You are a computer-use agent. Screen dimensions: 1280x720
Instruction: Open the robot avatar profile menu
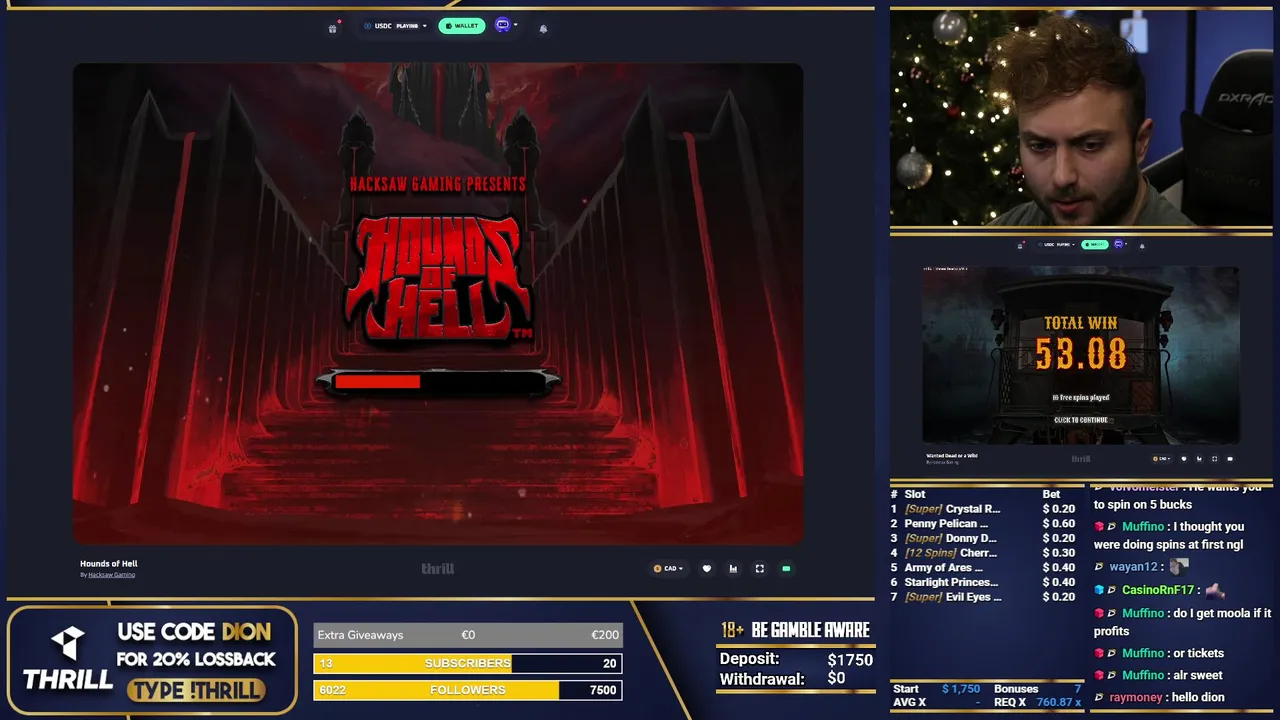502,25
